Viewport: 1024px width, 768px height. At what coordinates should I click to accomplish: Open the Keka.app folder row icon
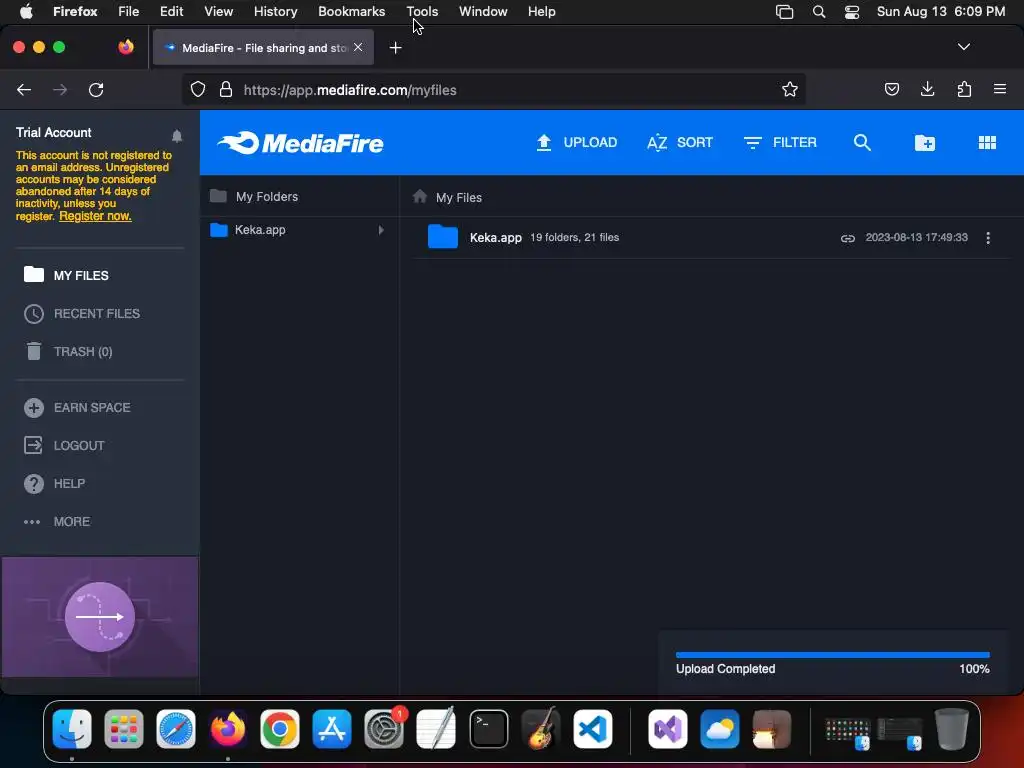[x=443, y=236]
